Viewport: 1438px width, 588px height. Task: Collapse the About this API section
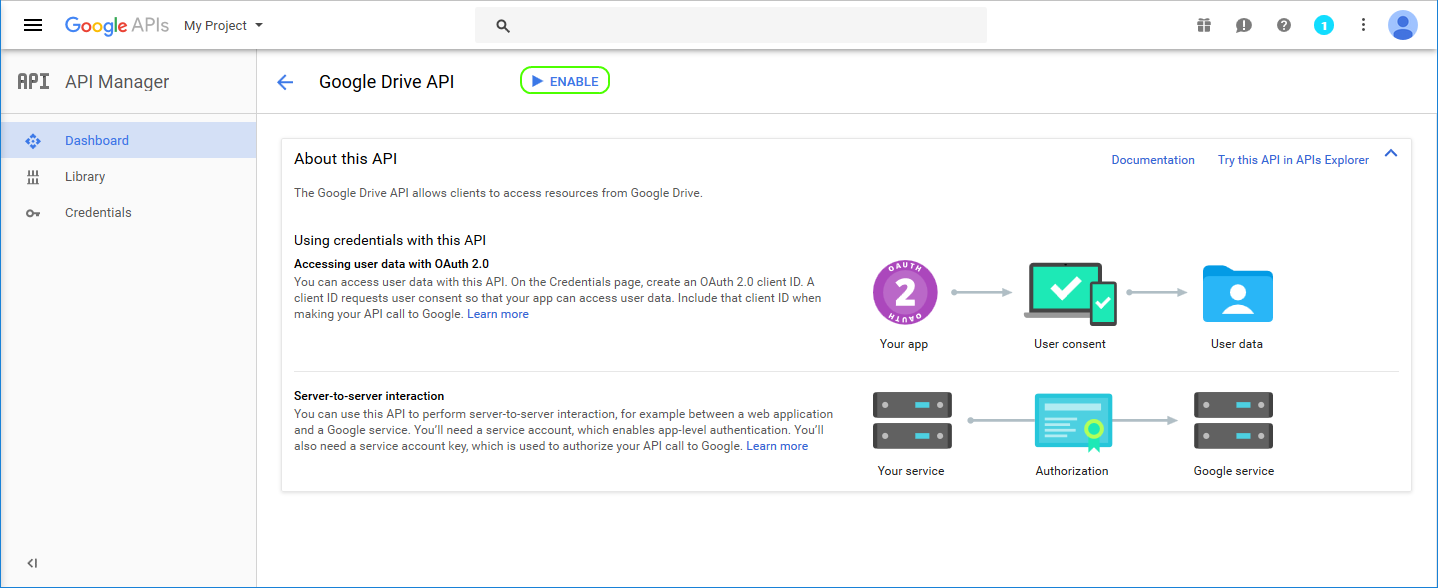coord(1390,154)
